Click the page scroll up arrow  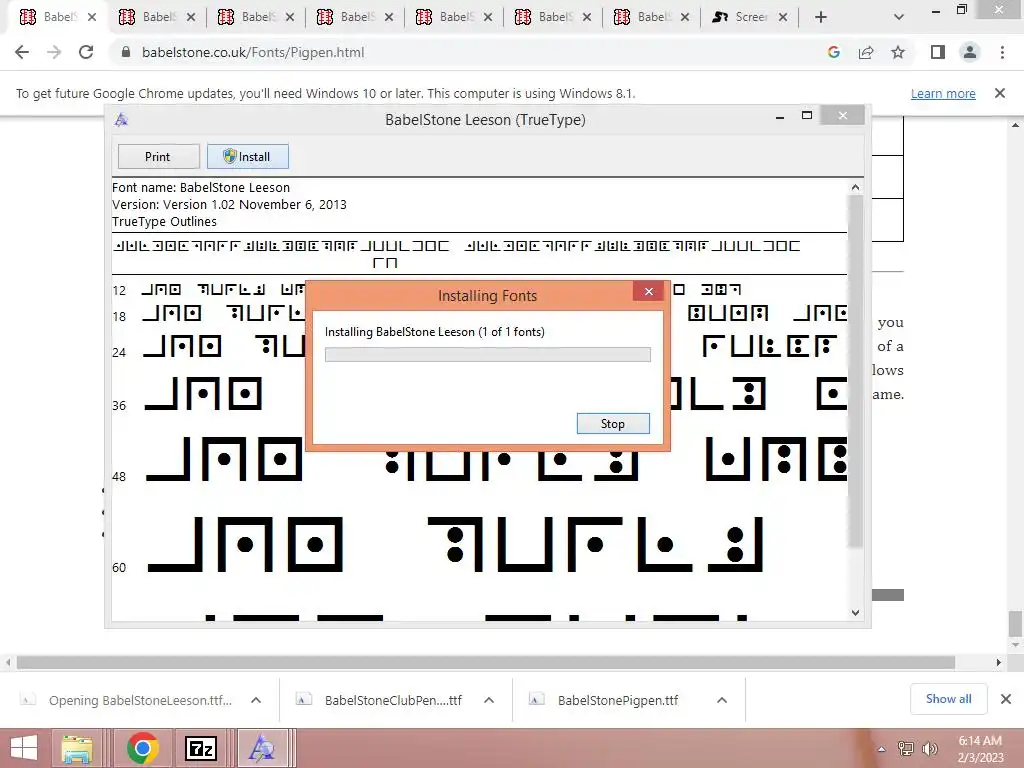tap(1015, 125)
